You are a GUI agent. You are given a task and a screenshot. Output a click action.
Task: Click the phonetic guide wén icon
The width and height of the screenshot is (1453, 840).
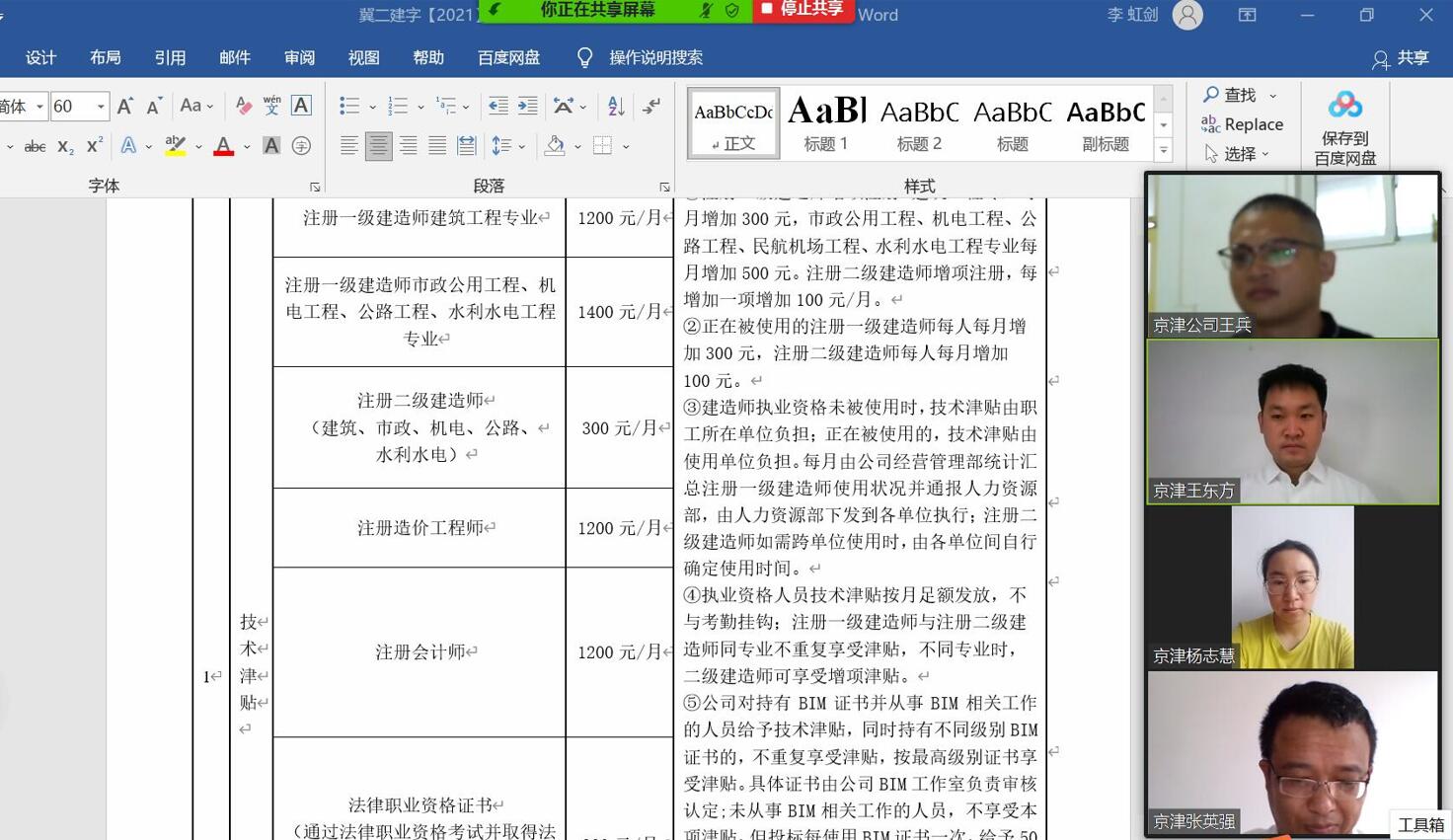[x=271, y=106]
